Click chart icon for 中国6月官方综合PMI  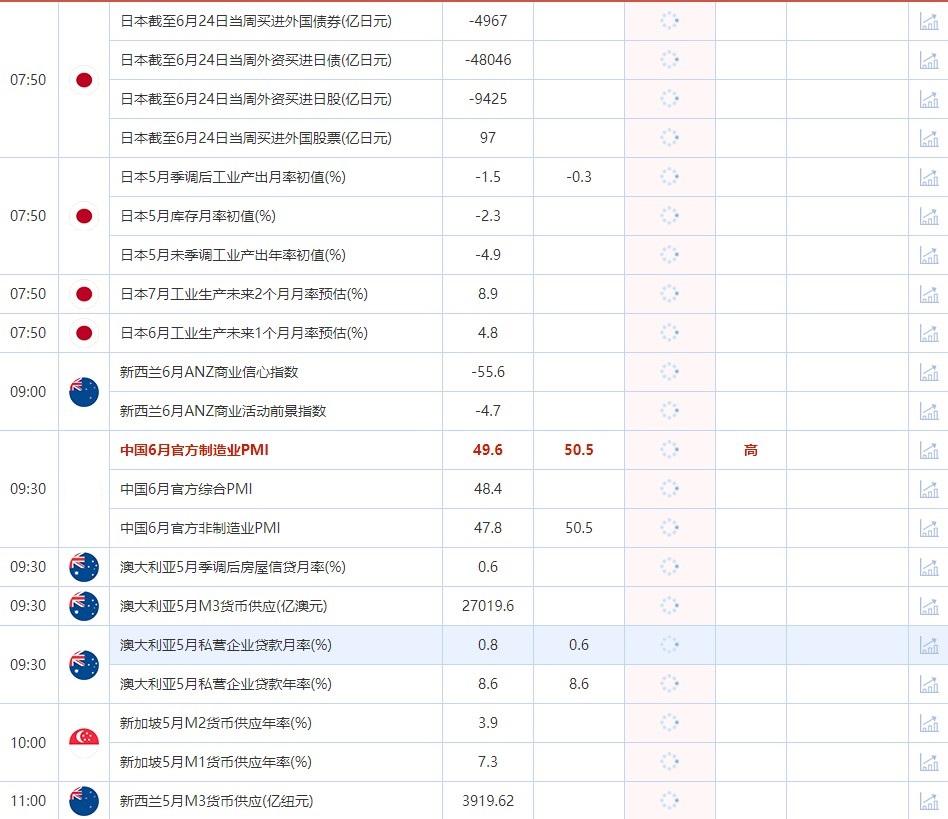928,489
